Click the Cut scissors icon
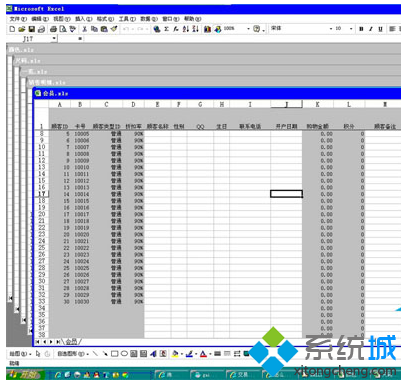This screenshot has height=381, width=401. [x=85, y=29]
